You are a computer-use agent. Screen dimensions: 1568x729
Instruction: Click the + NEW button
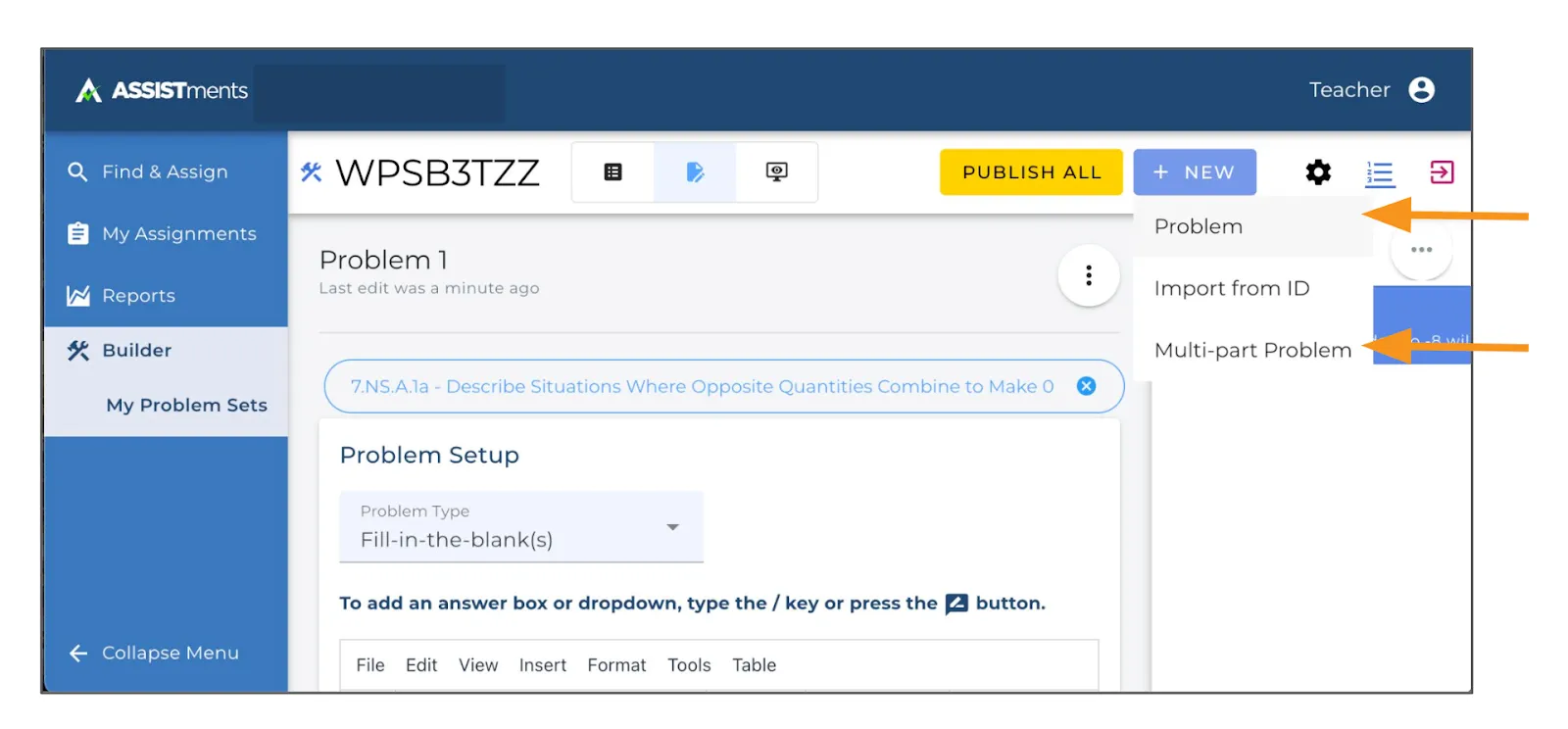[1195, 172]
